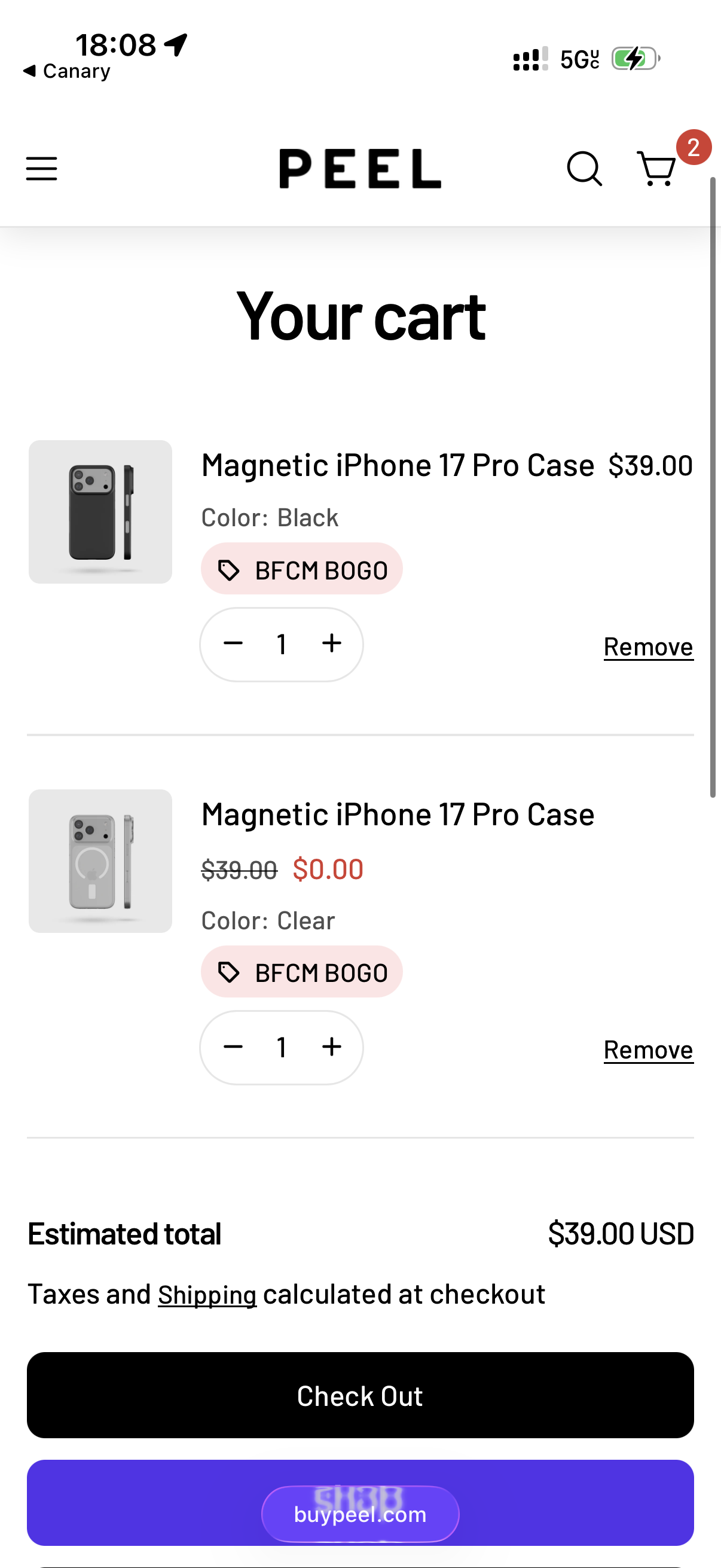Remove the Black iPhone case
Image resolution: width=721 pixels, height=1568 pixels.
(x=648, y=646)
